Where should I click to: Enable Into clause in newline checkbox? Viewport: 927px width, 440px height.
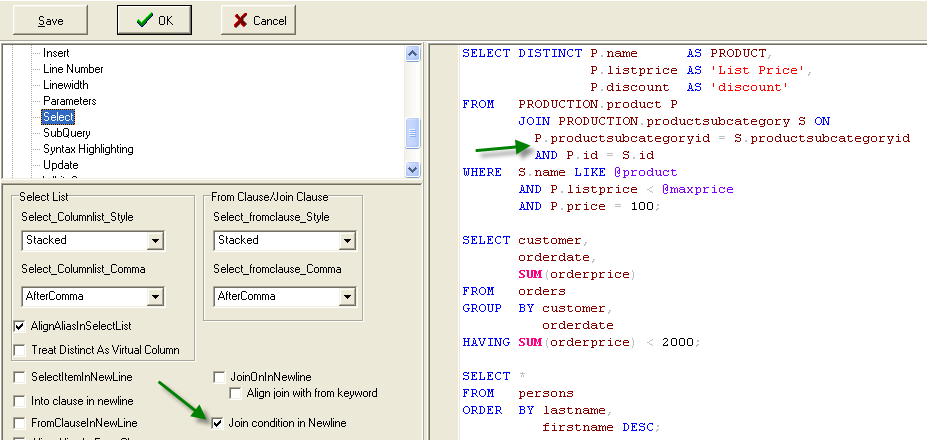(20, 401)
